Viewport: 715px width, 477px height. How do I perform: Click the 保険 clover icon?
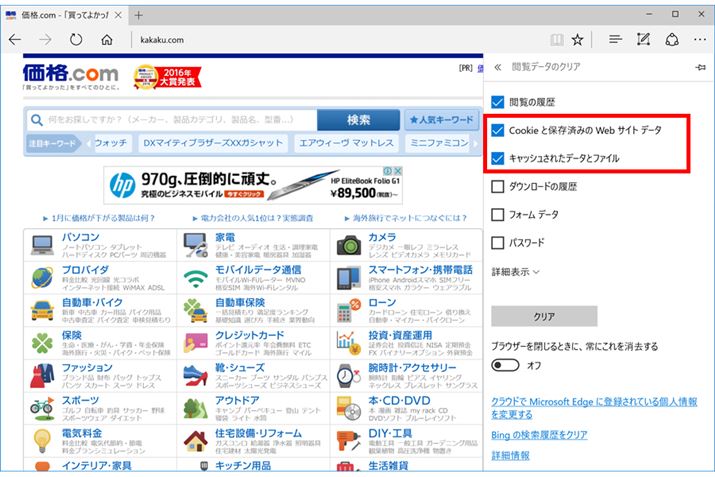42,343
